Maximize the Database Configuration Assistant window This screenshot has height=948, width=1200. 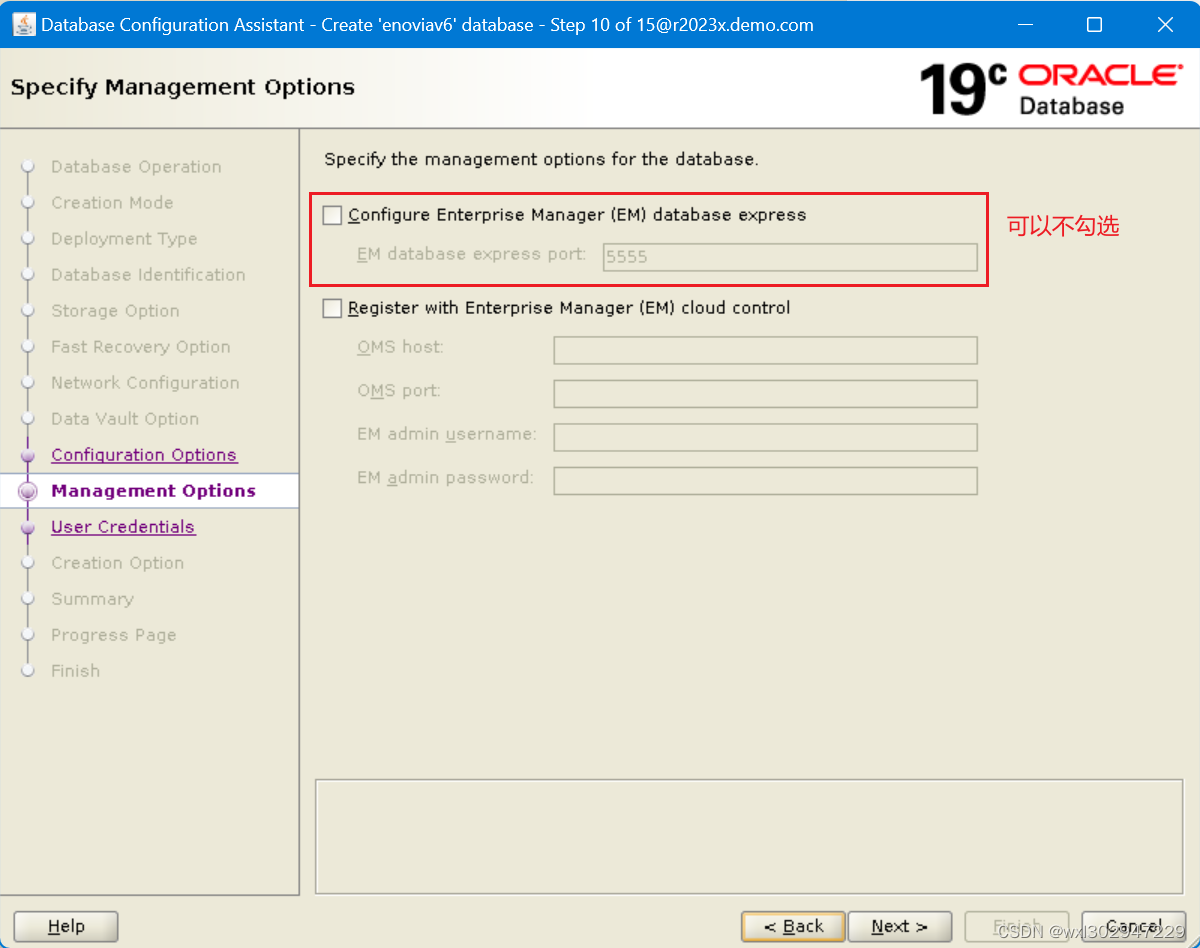(1094, 24)
